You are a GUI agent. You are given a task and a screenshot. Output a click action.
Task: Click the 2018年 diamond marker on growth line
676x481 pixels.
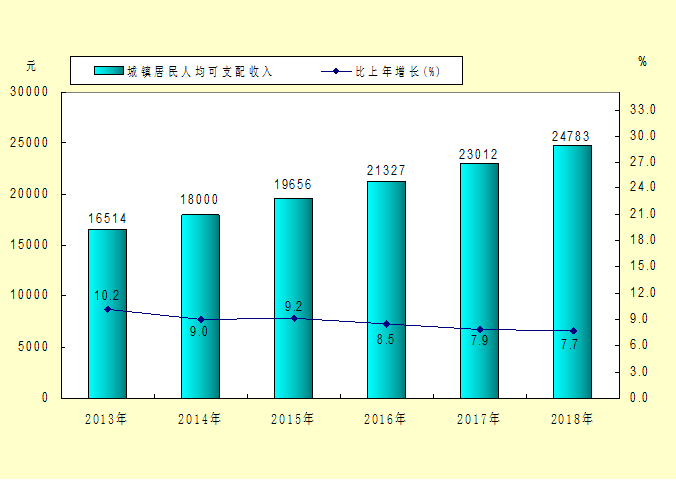pyautogui.click(x=573, y=331)
